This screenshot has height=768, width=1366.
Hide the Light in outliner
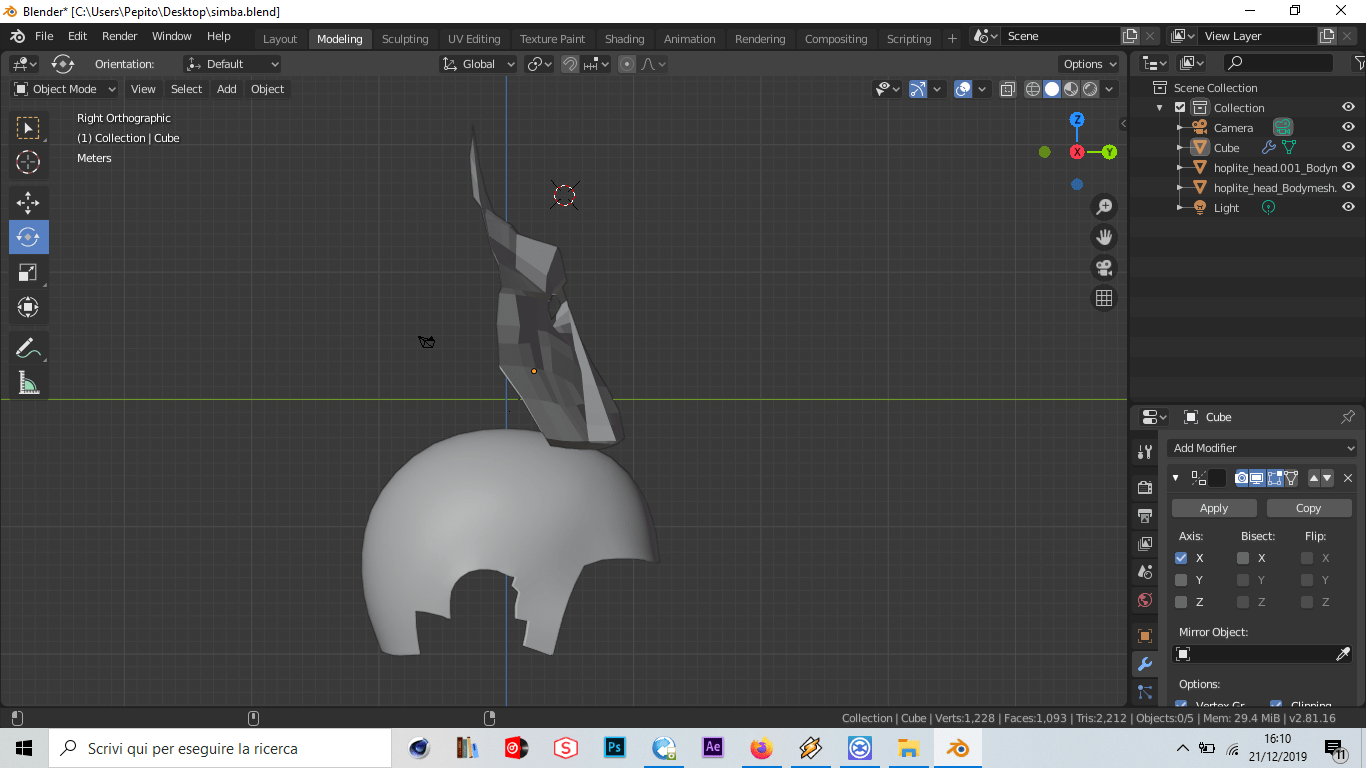1348,208
